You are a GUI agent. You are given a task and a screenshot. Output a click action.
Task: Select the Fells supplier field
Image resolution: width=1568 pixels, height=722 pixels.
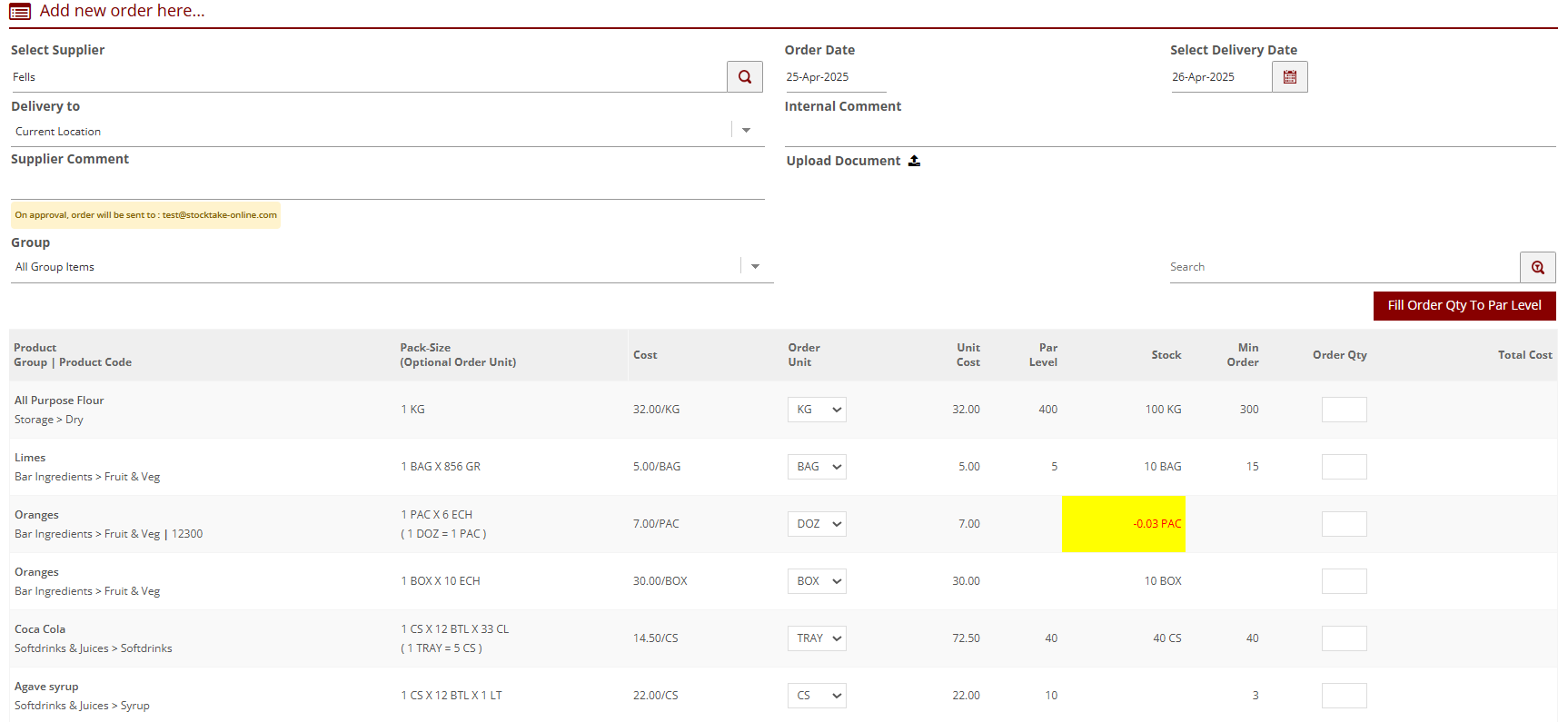(x=367, y=77)
